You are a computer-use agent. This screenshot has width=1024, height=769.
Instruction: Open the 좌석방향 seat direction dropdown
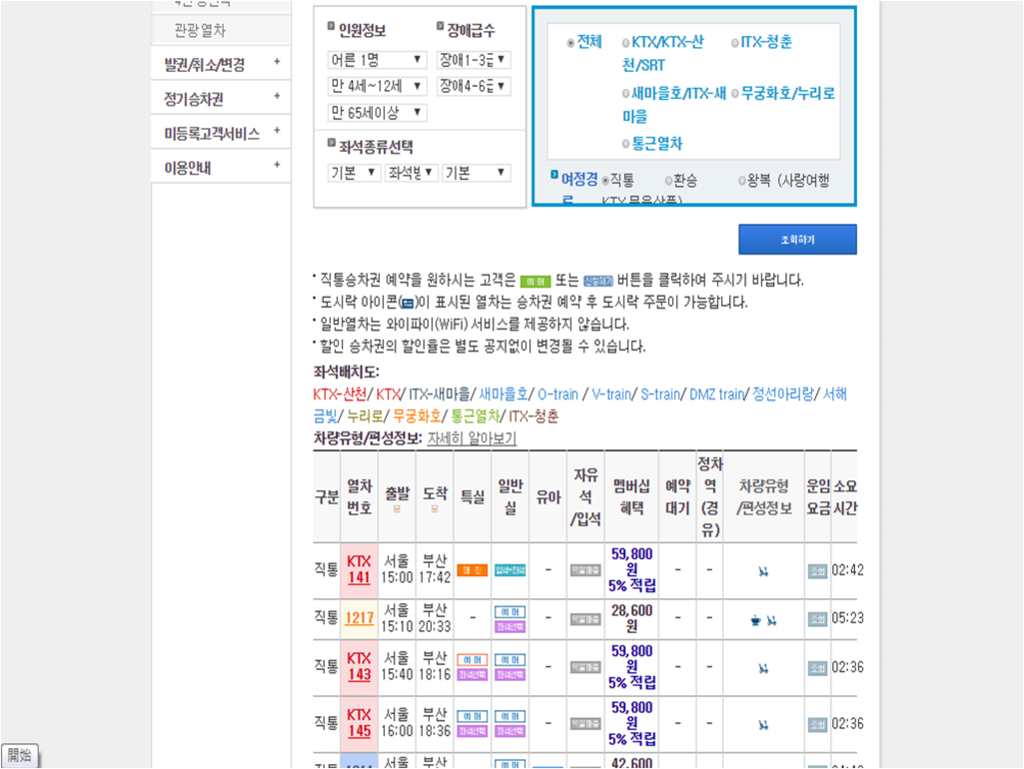411,173
